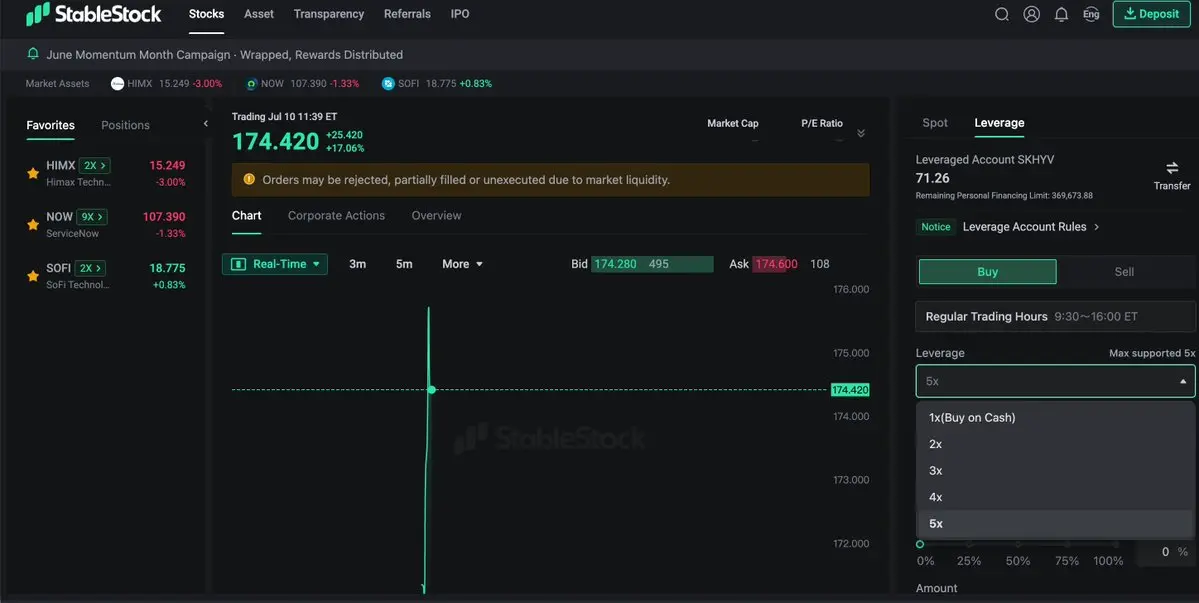Switch to the Sell order side
Screen dimensions: 1199x603
point(1124,271)
